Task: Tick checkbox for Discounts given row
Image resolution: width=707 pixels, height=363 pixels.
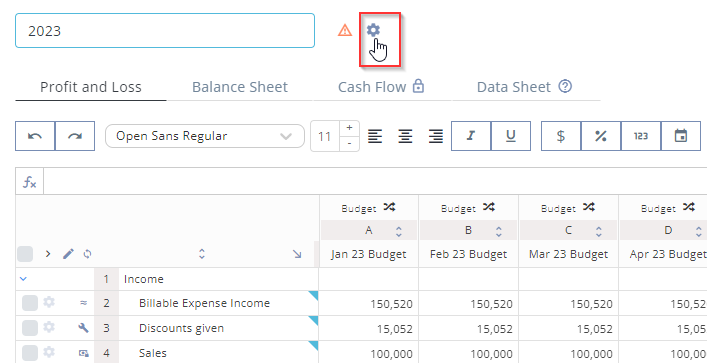Action: point(30,328)
